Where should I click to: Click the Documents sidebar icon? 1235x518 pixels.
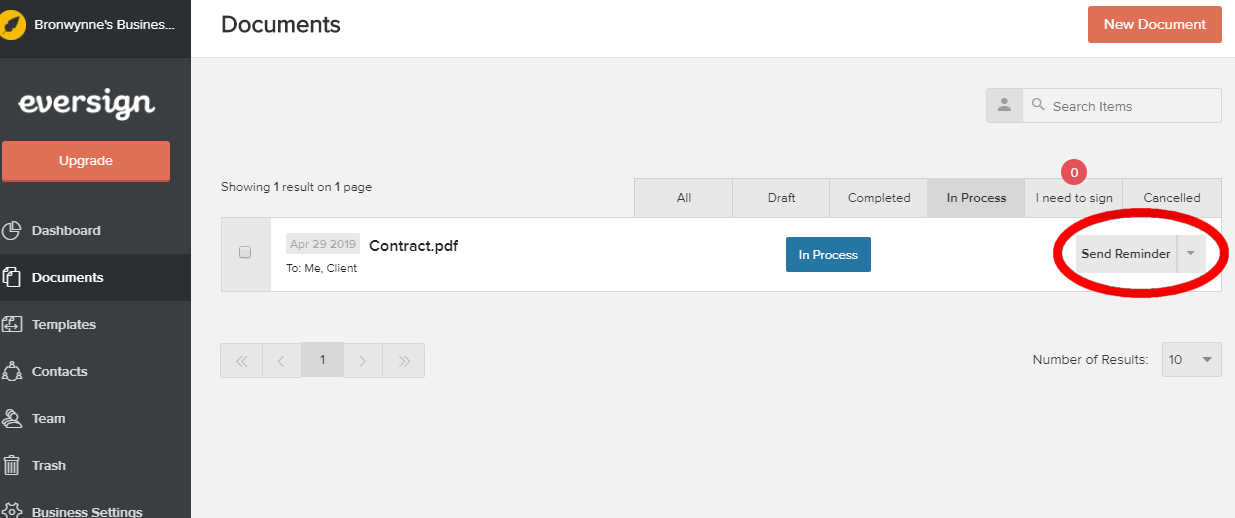point(12,277)
